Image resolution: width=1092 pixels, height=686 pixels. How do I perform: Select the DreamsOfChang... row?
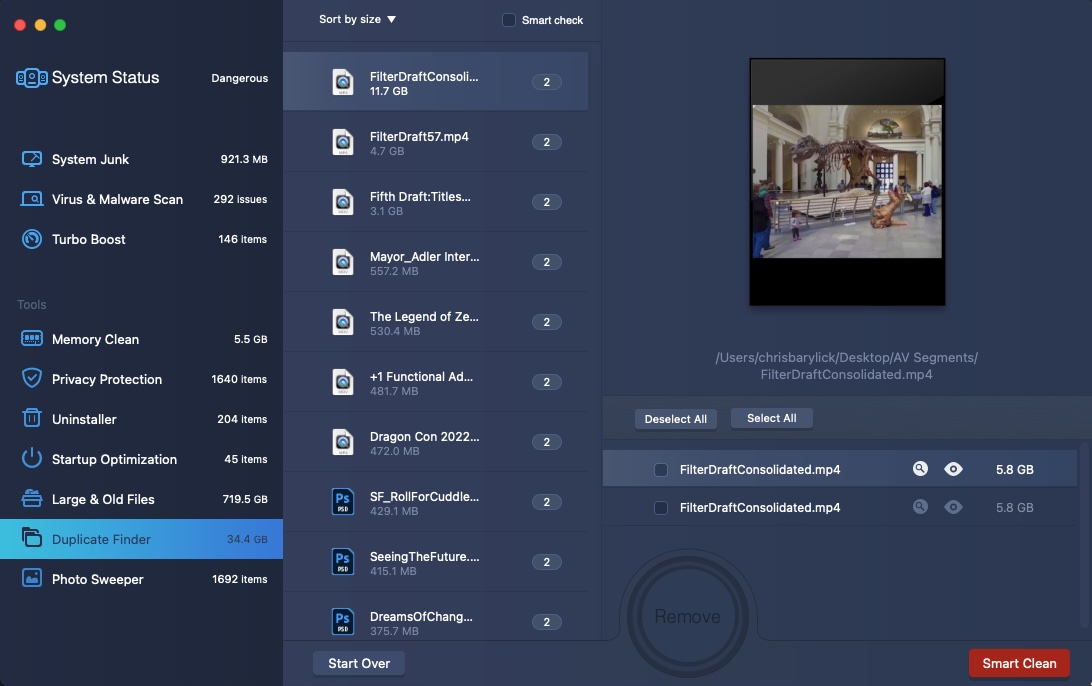pos(435,616)
